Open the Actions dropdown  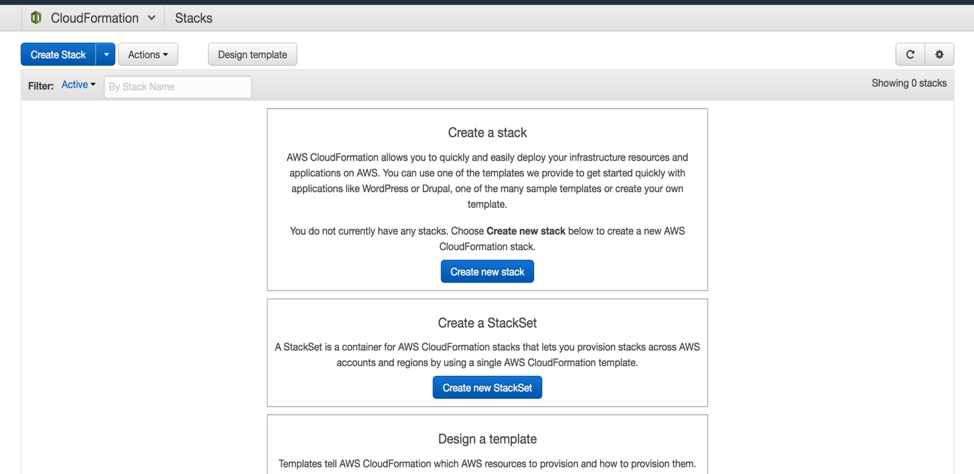[148, 55]
